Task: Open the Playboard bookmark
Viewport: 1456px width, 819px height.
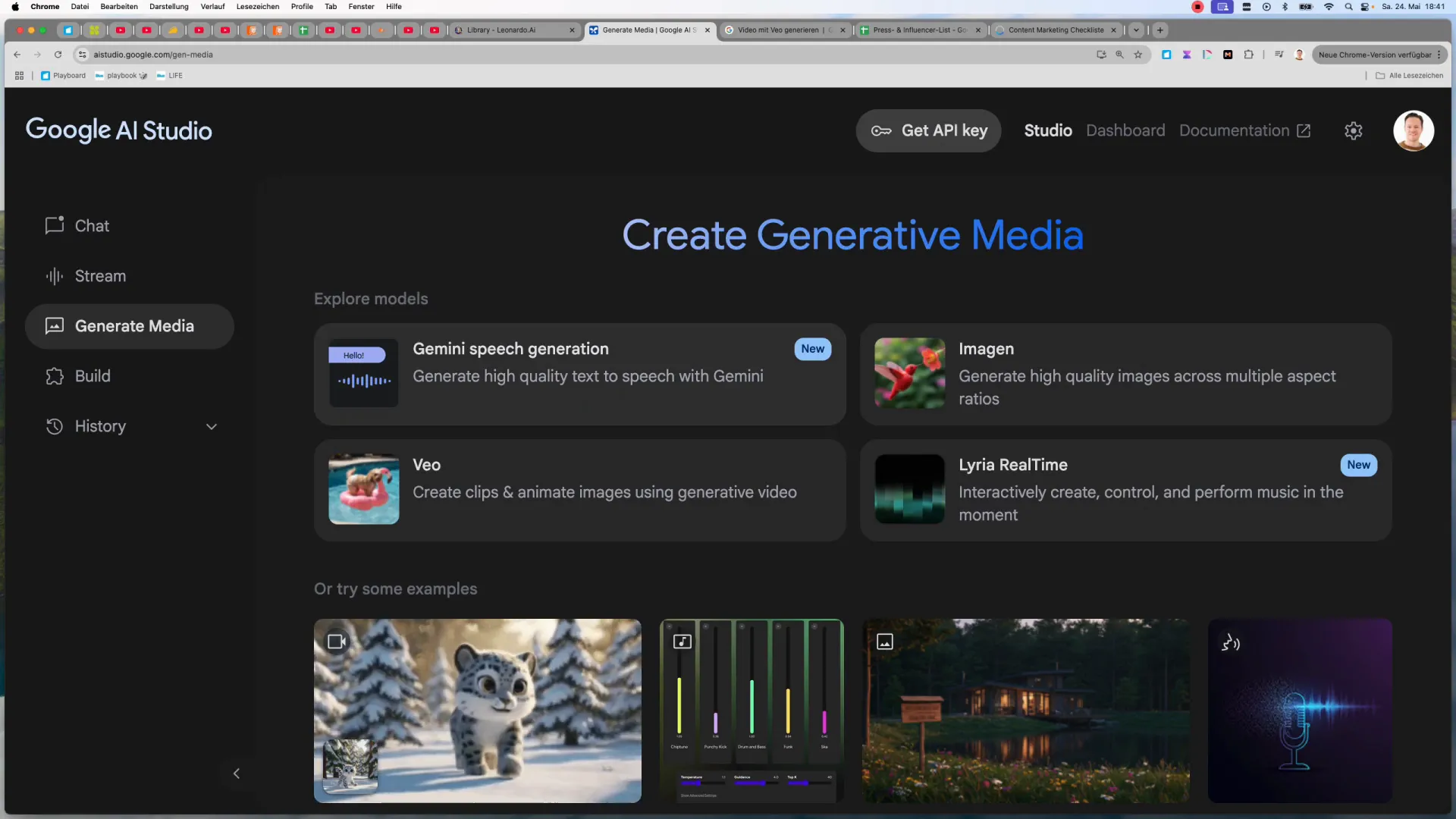Action: point(63,76)
